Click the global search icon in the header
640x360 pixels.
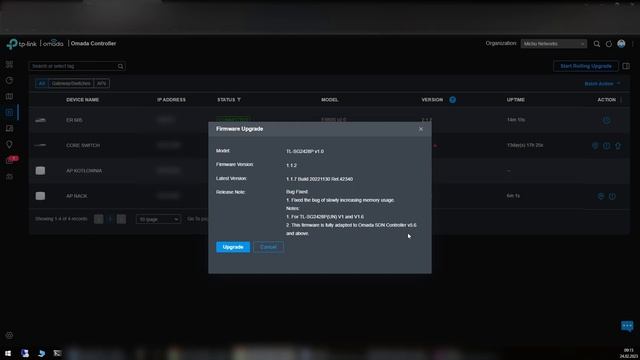click(597, 44)
